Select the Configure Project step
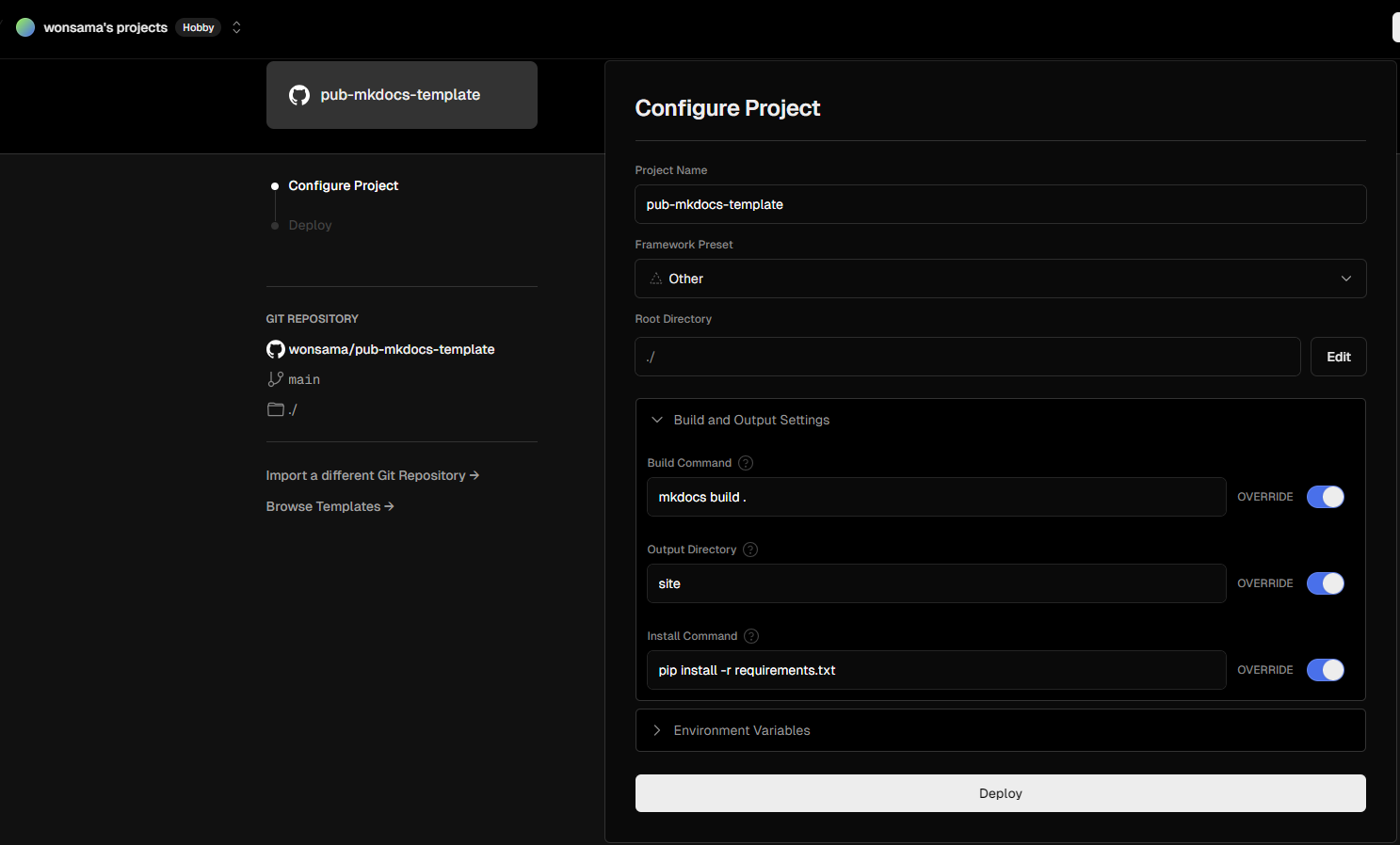 [x=343, y=185]
